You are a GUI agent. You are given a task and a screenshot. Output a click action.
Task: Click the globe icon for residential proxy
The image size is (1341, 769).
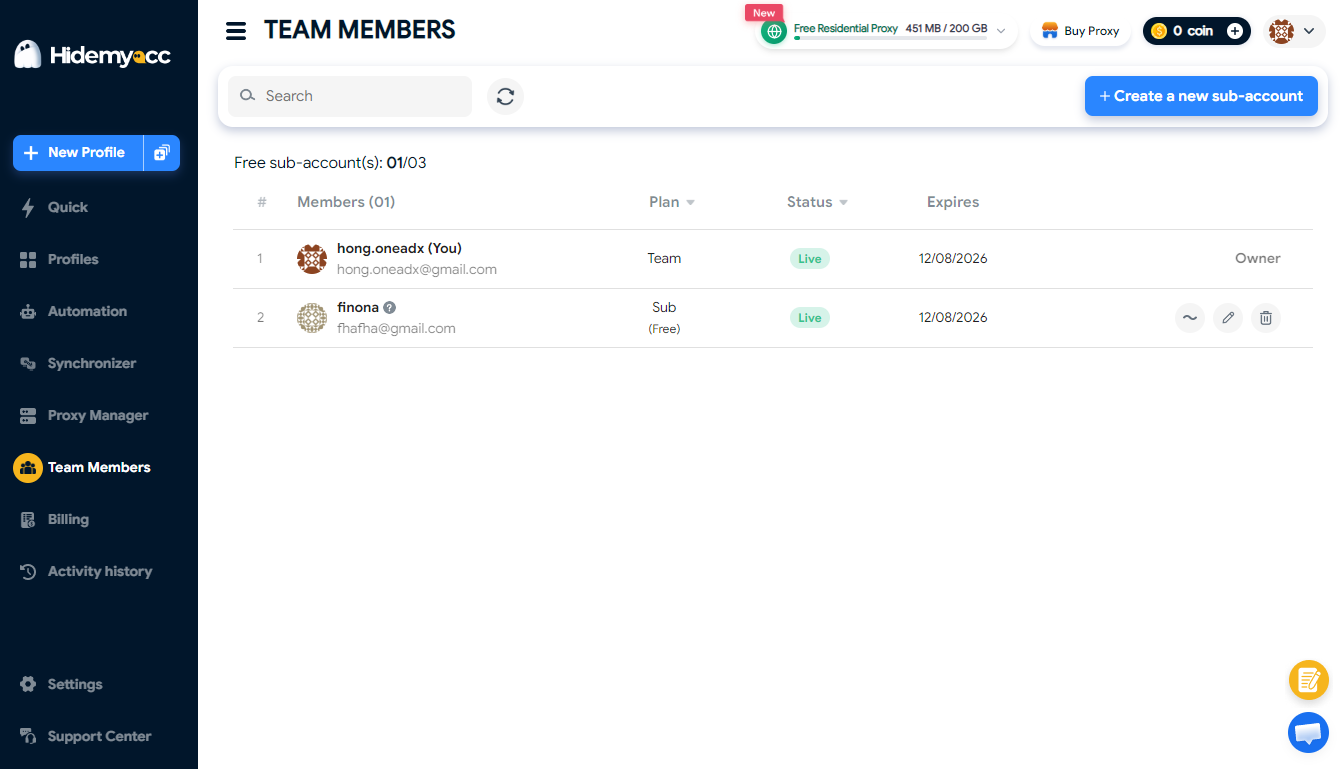pyautogui.click(x=774, y=31)
